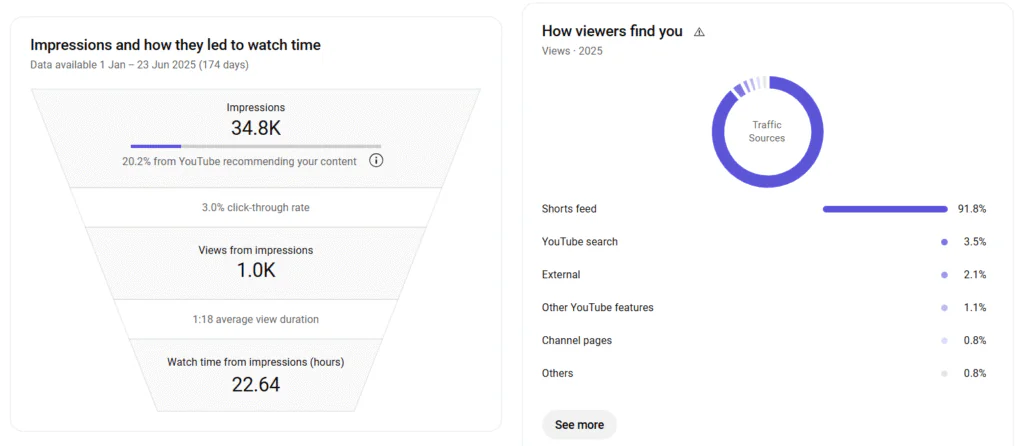
Task: Click the Views from impressions label
Action: click(256, 250)
